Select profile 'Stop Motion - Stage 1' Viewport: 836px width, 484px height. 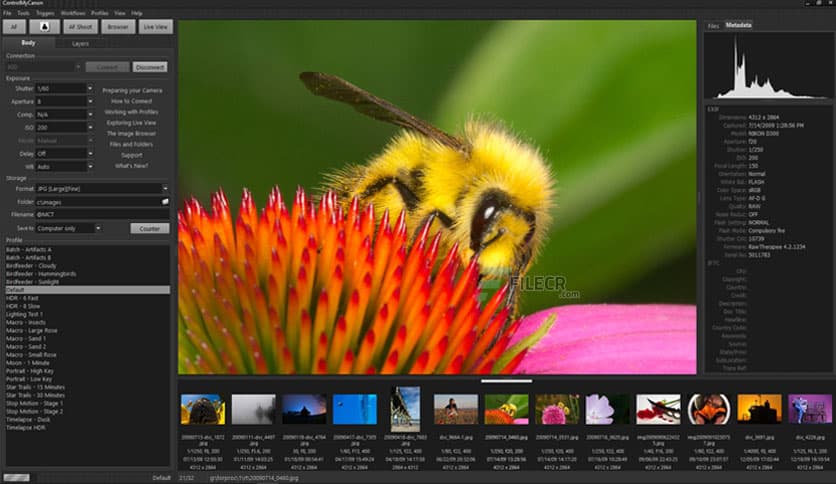click(35, 403)
